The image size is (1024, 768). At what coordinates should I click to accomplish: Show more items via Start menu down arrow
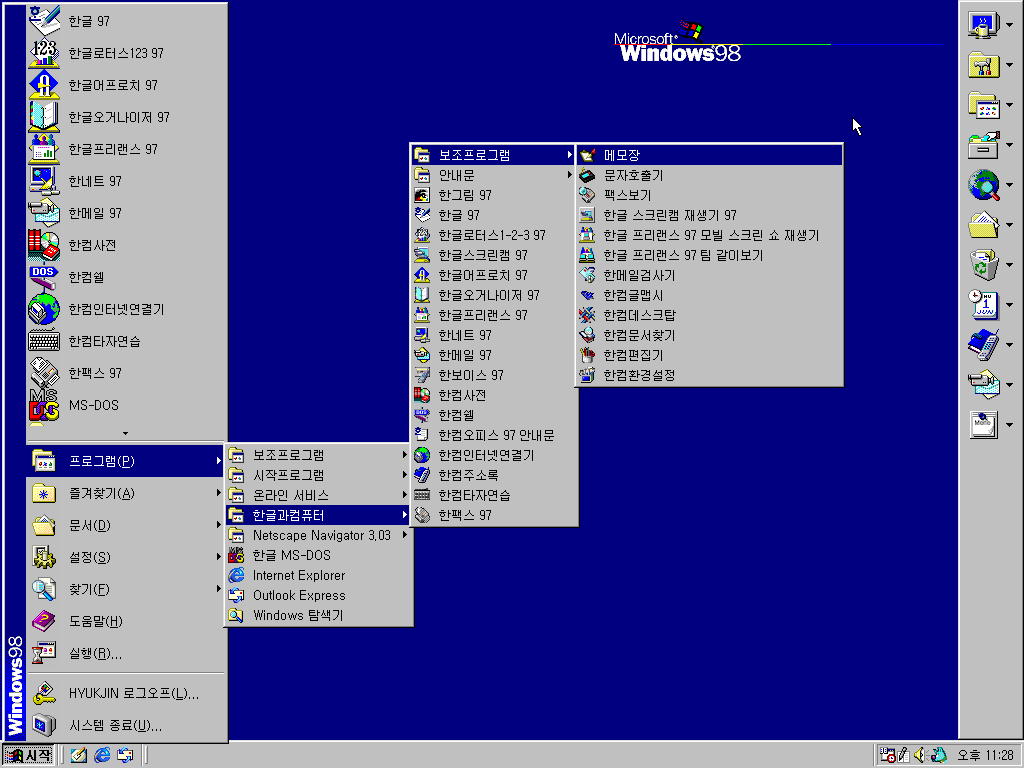[x=125, y=433]
